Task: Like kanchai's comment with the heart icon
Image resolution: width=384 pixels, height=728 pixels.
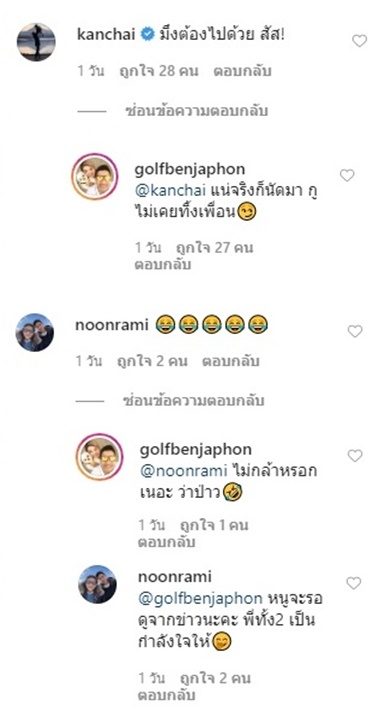Action: pos(359,41)
